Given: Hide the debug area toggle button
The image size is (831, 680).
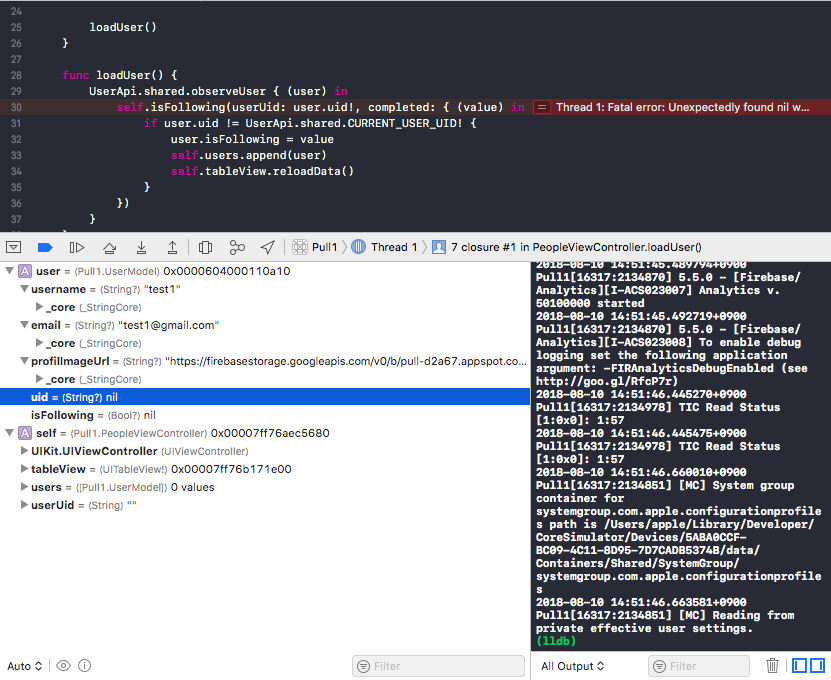Looking at the screenshot, I should tap(13, 247).
